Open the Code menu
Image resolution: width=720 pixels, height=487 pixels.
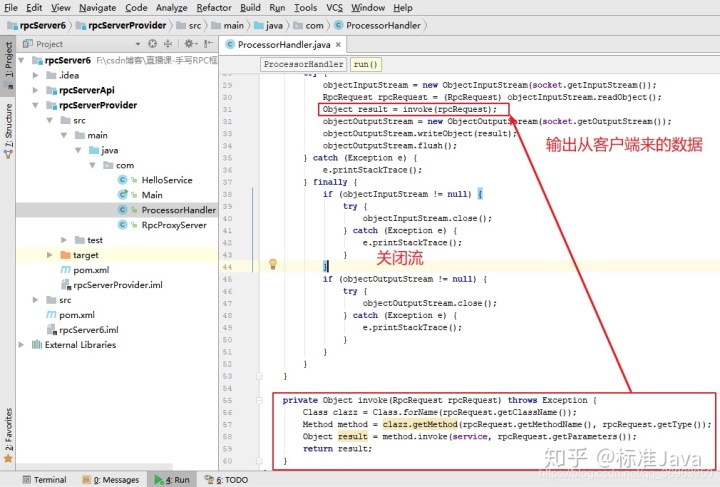(x=136, y=8)
